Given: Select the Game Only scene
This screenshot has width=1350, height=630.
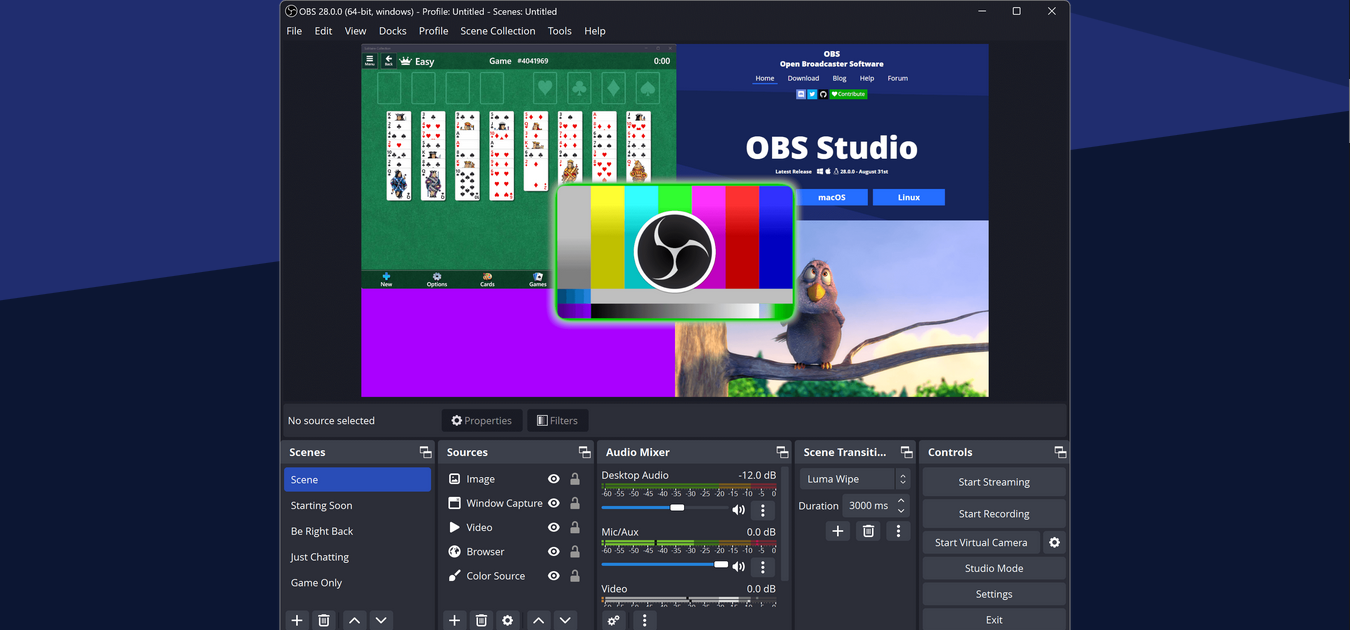Looking at the screenshot, I should [357, 583].
